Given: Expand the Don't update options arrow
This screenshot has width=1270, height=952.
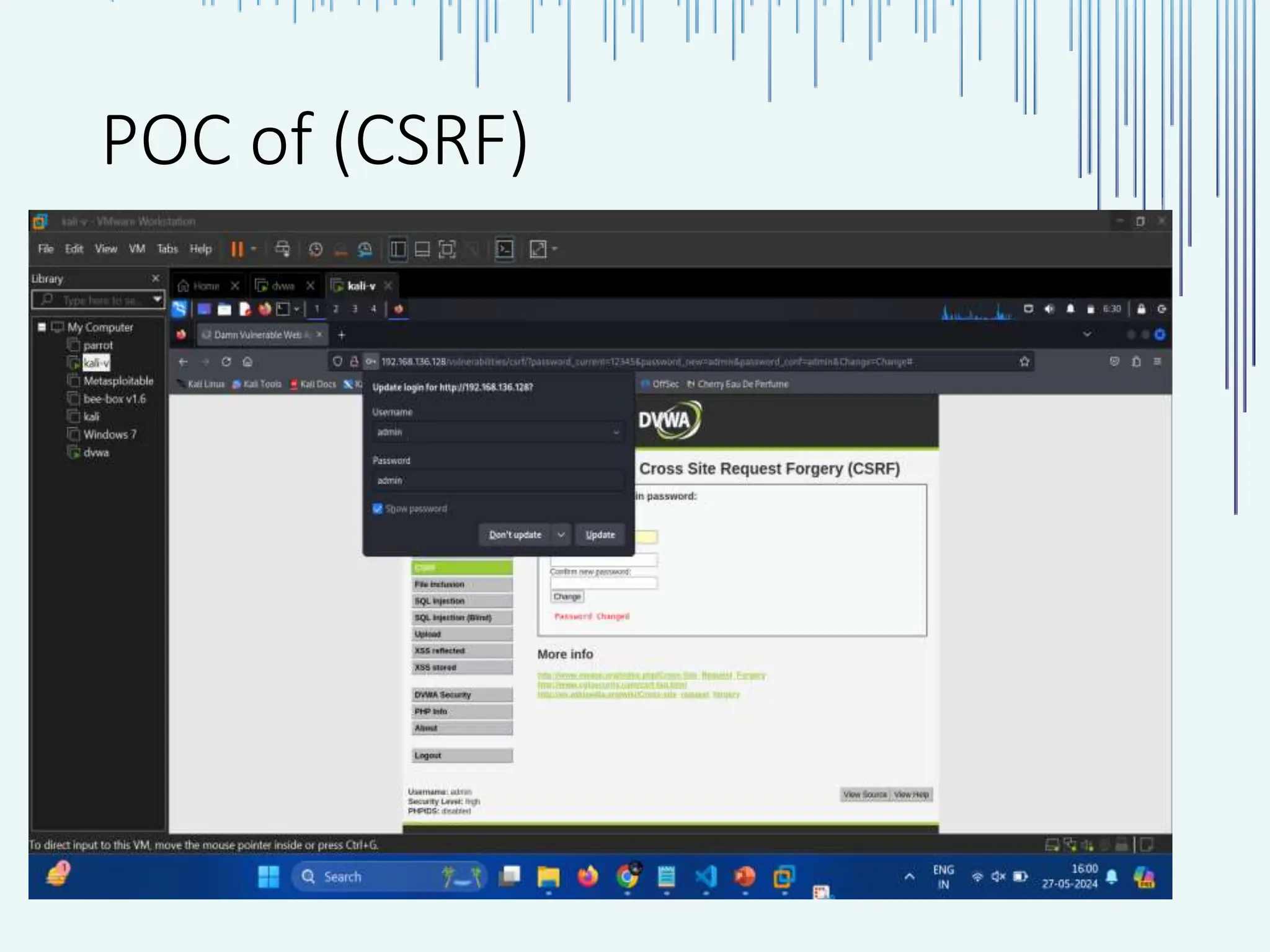Looking at the screenshot, I should click(561, 535).
